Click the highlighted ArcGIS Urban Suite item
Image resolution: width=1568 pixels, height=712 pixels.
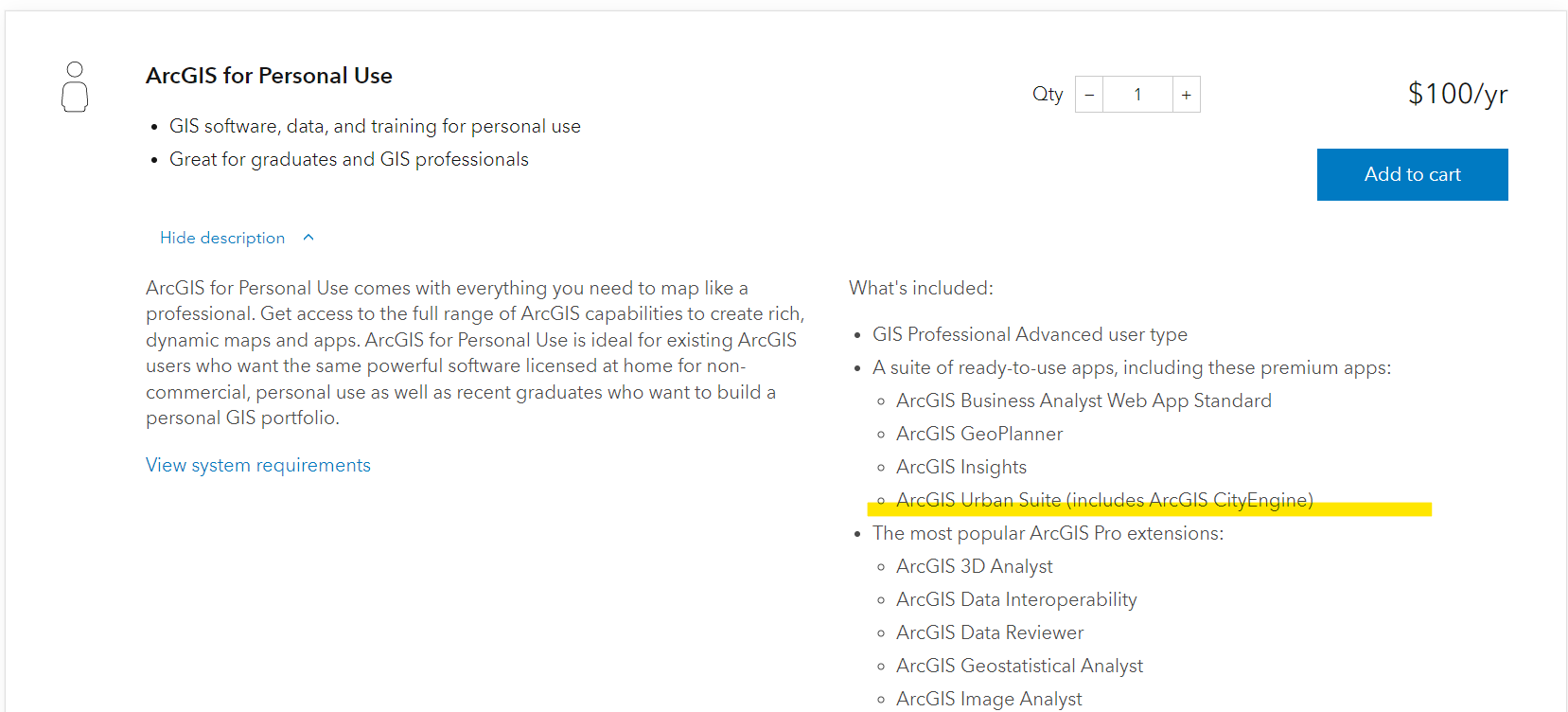1104,500
